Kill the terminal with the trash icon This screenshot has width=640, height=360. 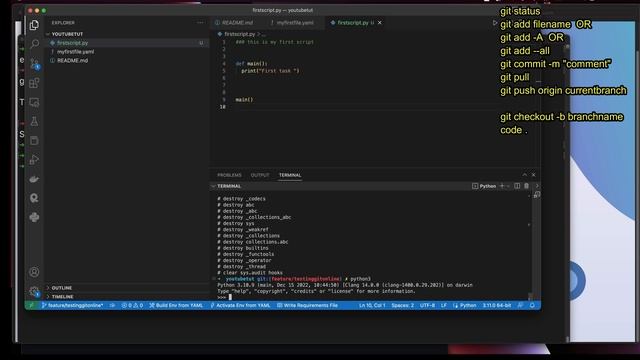(527, 186)
